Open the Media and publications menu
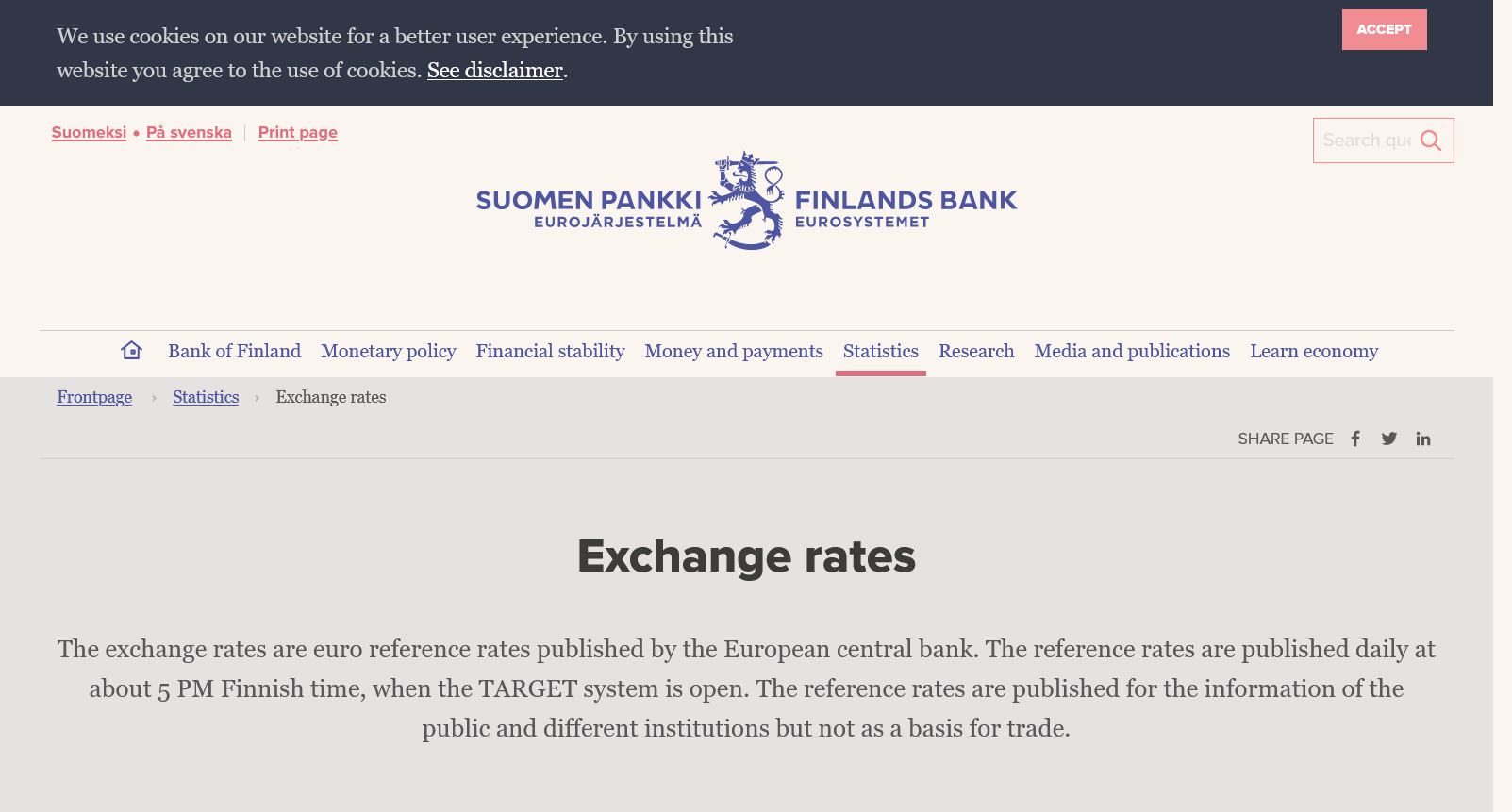Viewport: 1512px width, 812px height. pyautogui.click(x=1132, y=351)
